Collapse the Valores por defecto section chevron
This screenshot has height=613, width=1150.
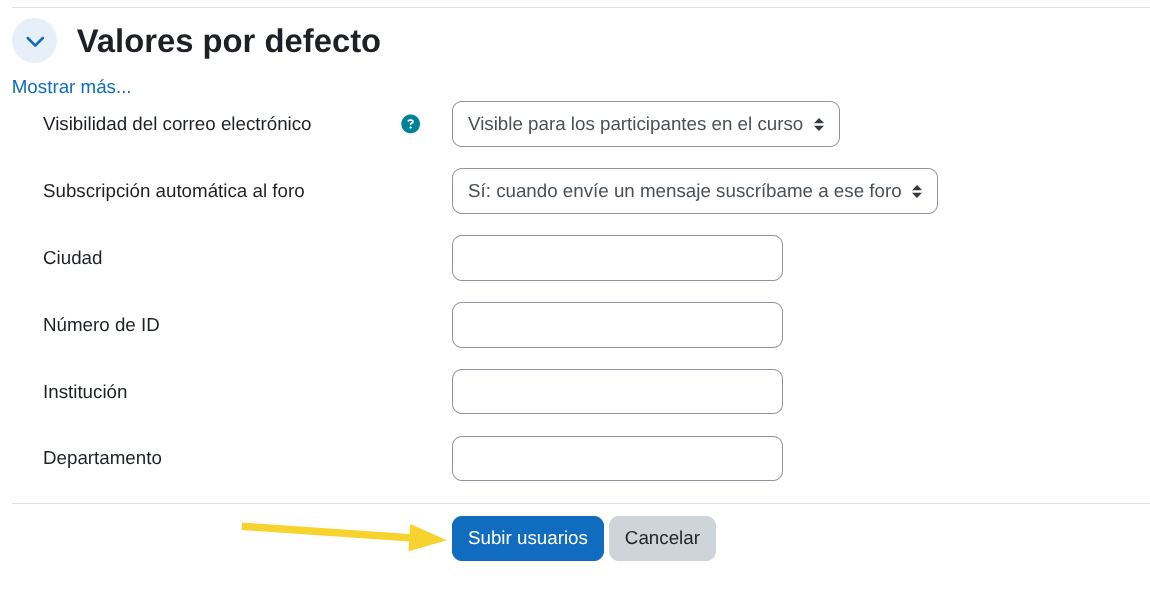pos(34,40)
